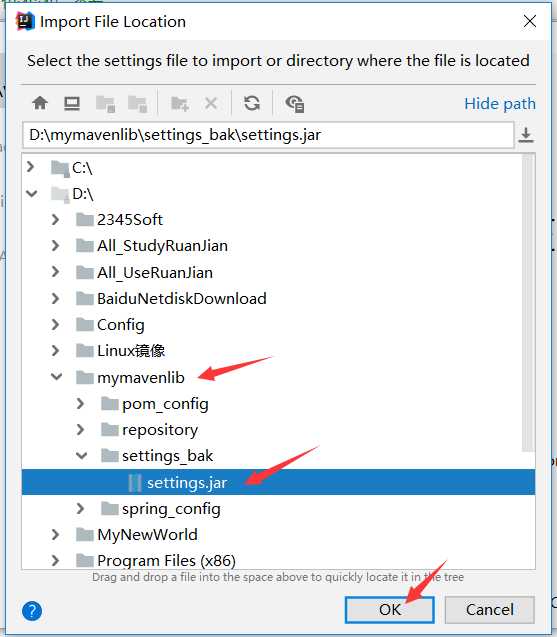Open recent paths history arrow
Screen dimensions: 557x637
526,135
